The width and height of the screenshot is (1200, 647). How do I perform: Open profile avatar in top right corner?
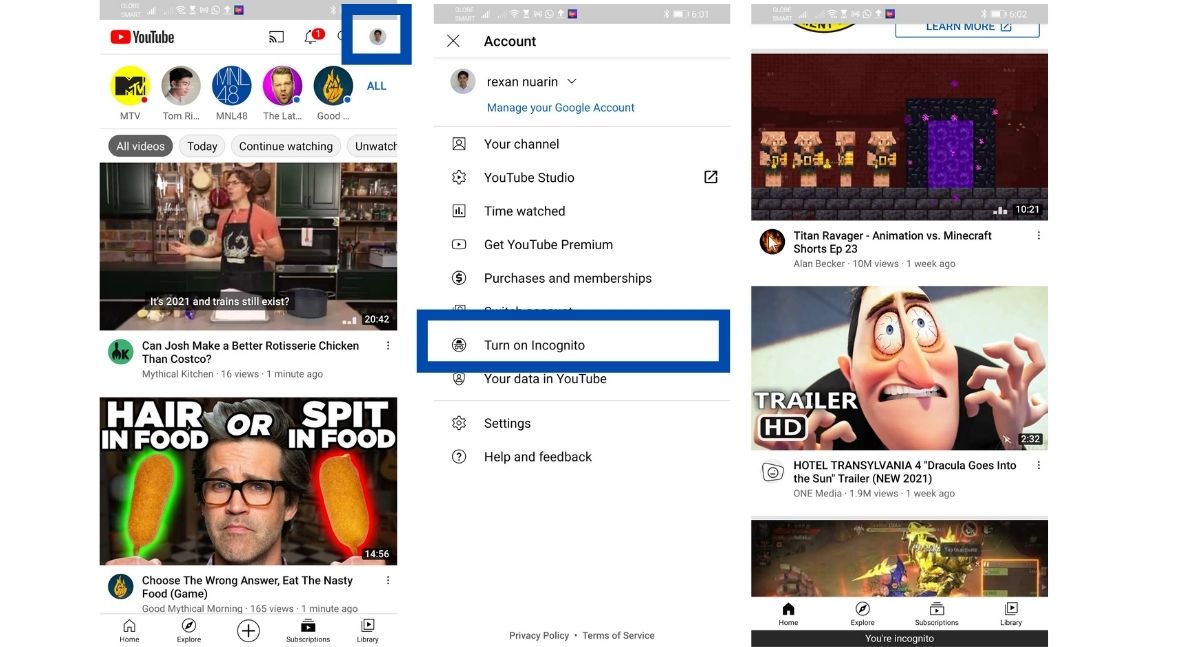[377, 37]
